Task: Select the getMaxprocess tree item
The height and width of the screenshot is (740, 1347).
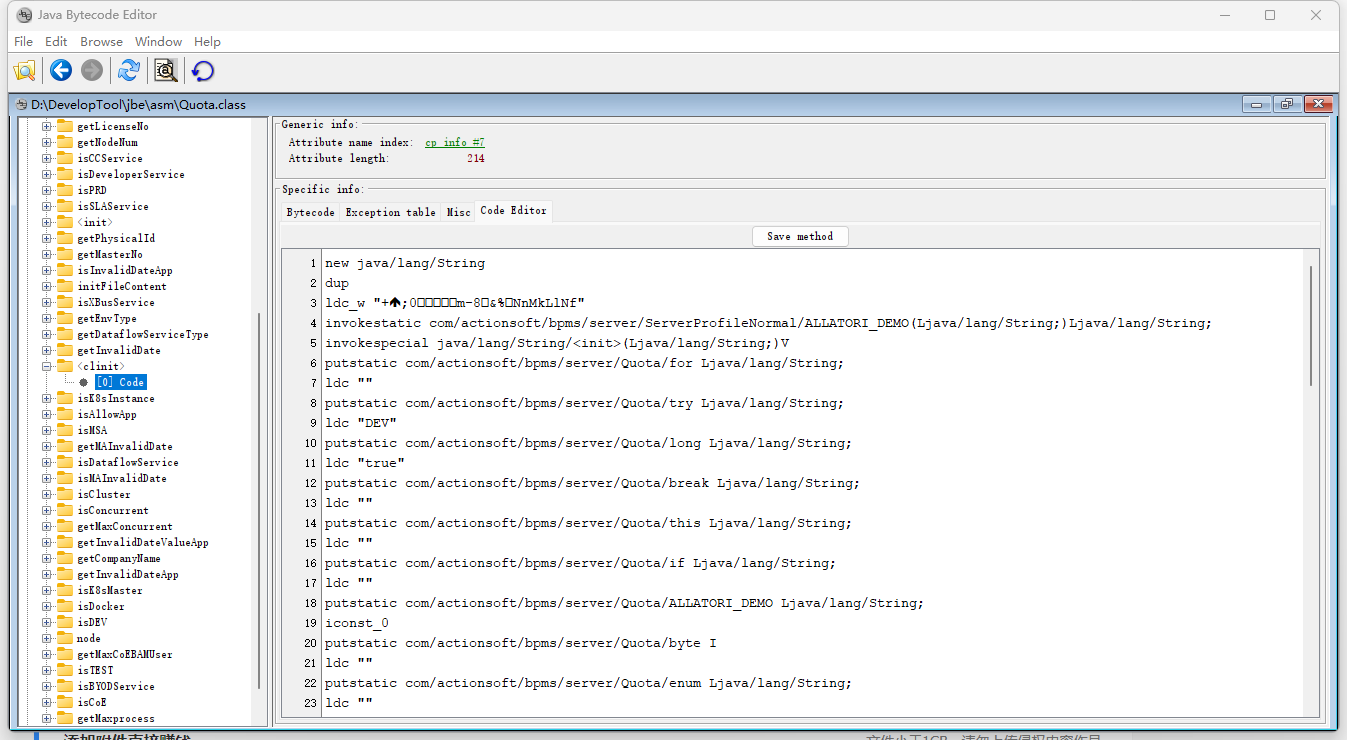Action: click(x=115, y=718)
